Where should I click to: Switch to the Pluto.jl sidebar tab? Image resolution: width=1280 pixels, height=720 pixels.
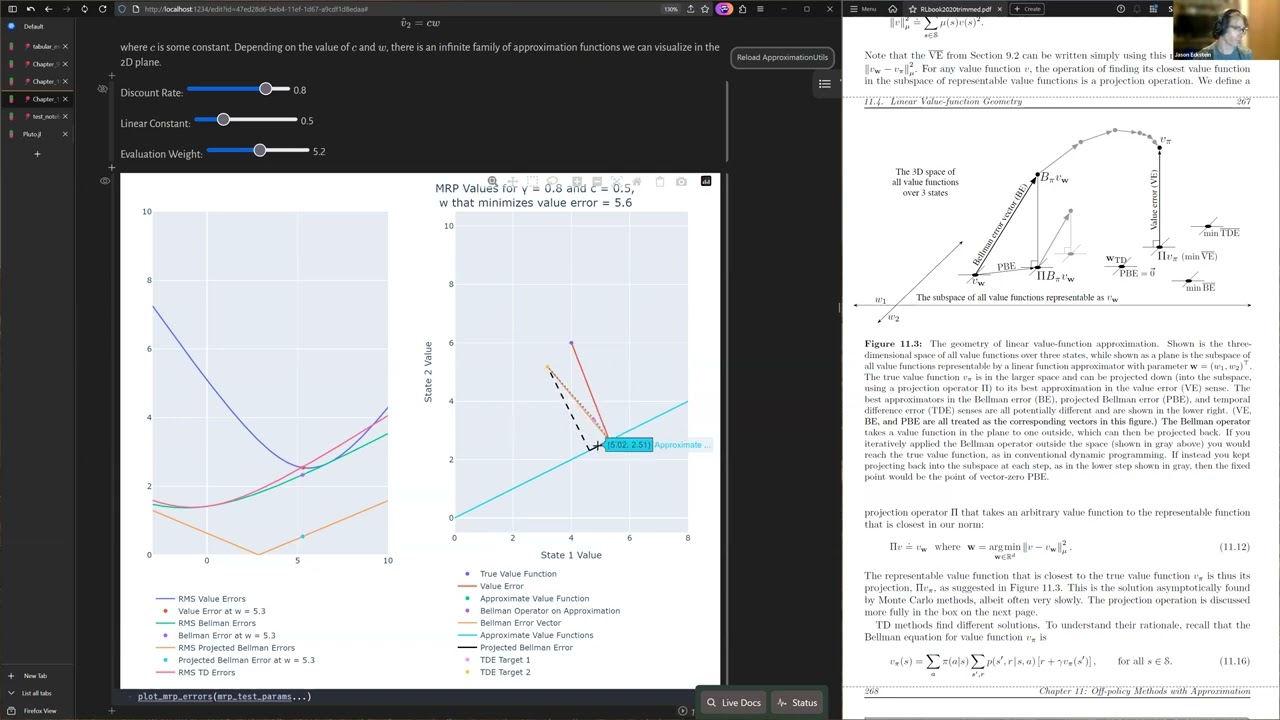tap(37, 134)
